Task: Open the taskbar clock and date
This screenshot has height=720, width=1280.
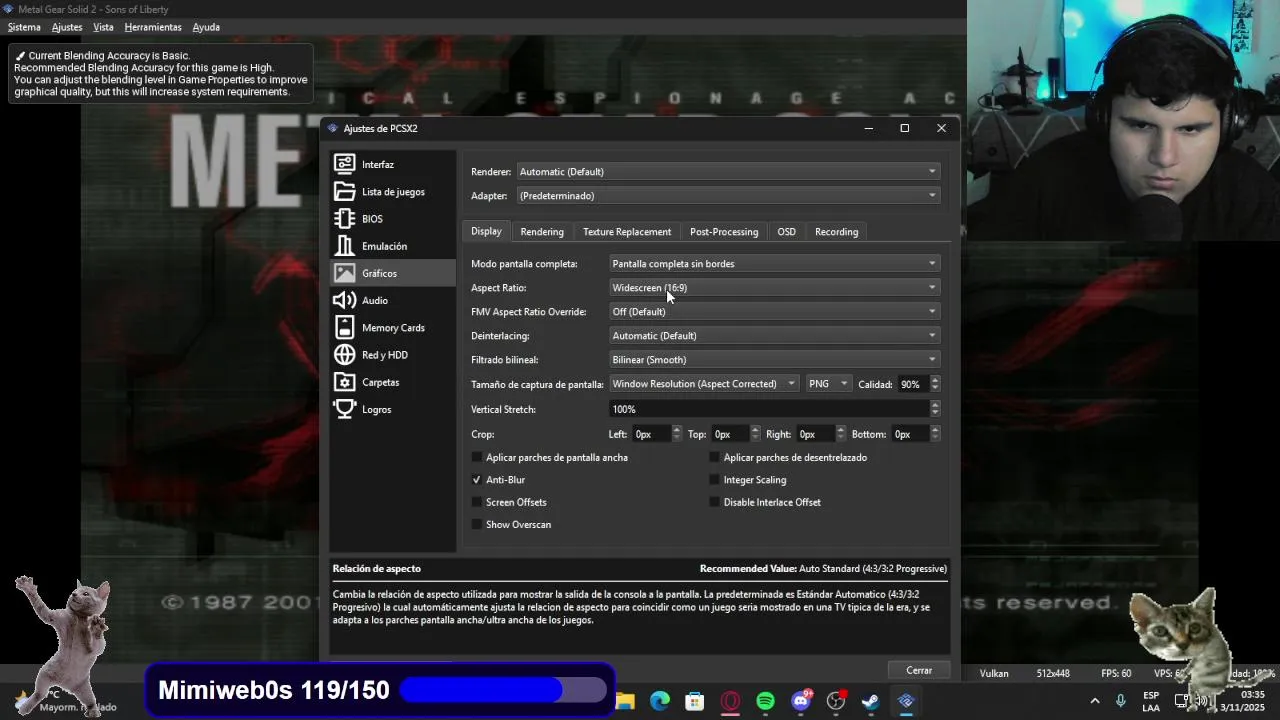Action: [x=1242, y=701]
